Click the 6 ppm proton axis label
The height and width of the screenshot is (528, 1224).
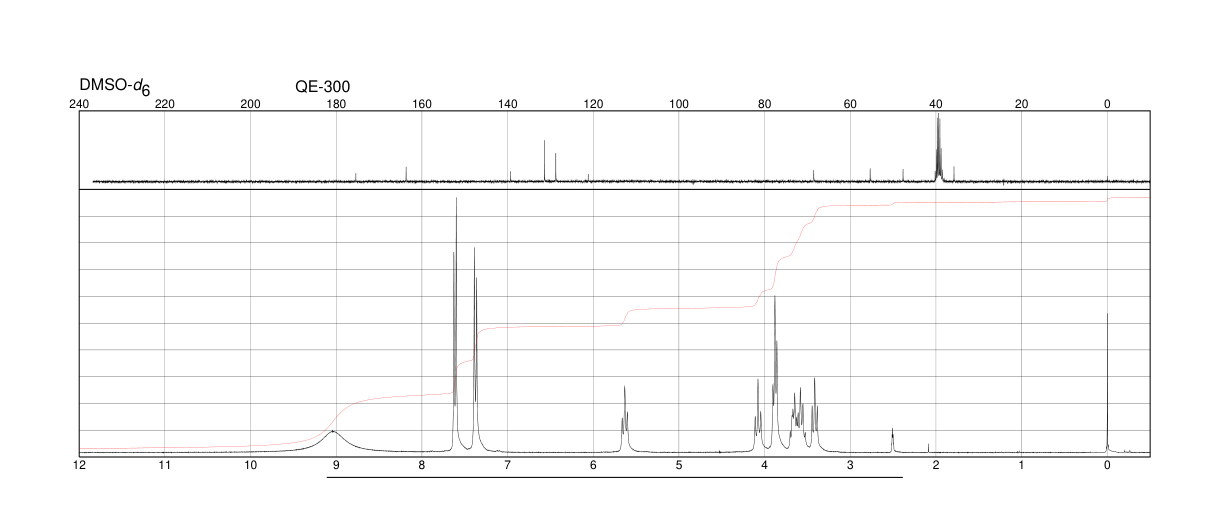coord(593,466)
